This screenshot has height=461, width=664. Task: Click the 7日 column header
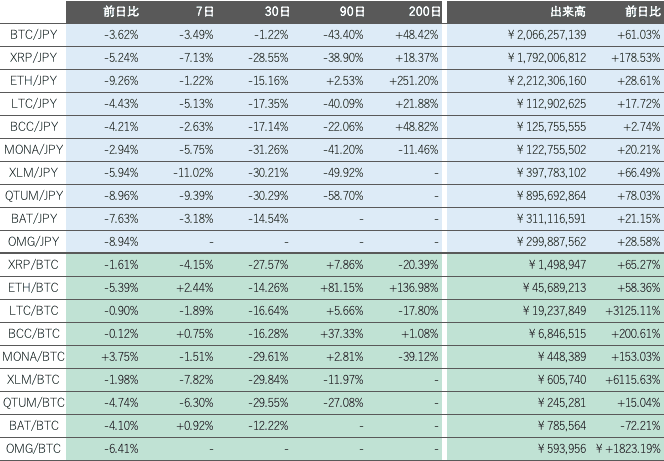pyautogui.click(x=205, y=11)
